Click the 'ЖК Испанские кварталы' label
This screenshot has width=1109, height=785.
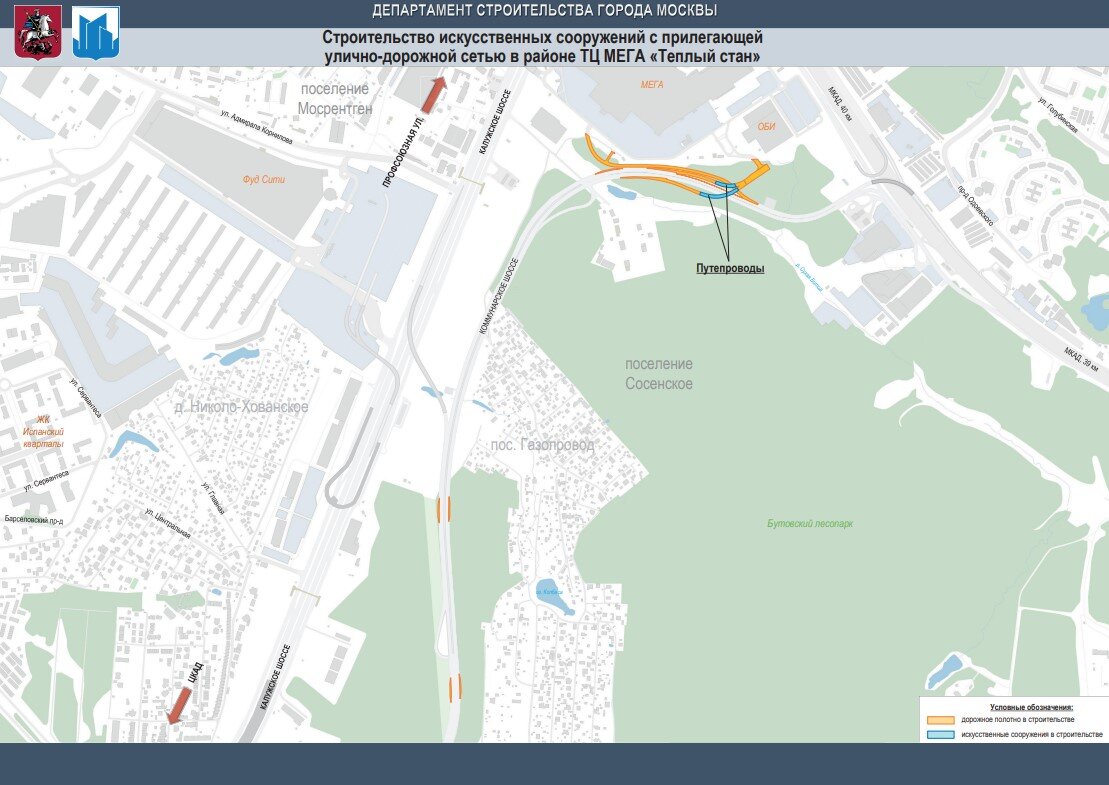43,431
